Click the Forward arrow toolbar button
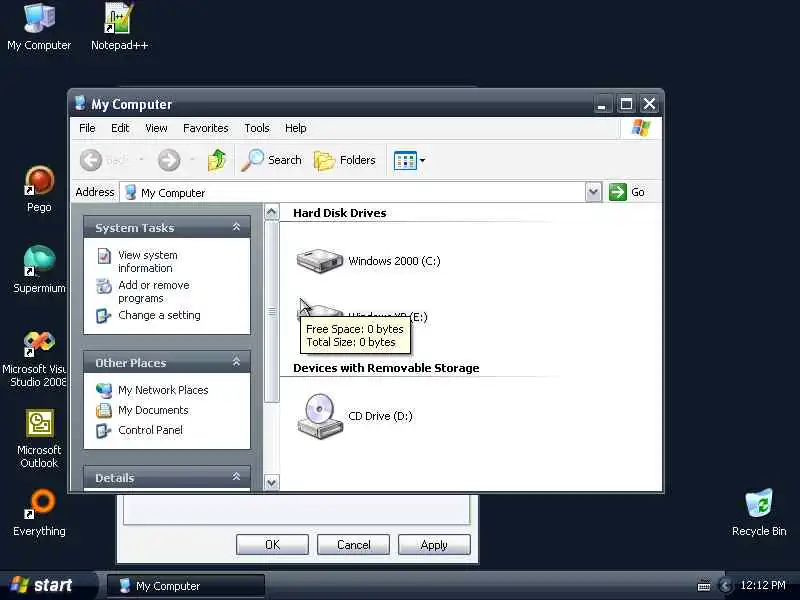This screenshot has width=800, height=600. 169,160
